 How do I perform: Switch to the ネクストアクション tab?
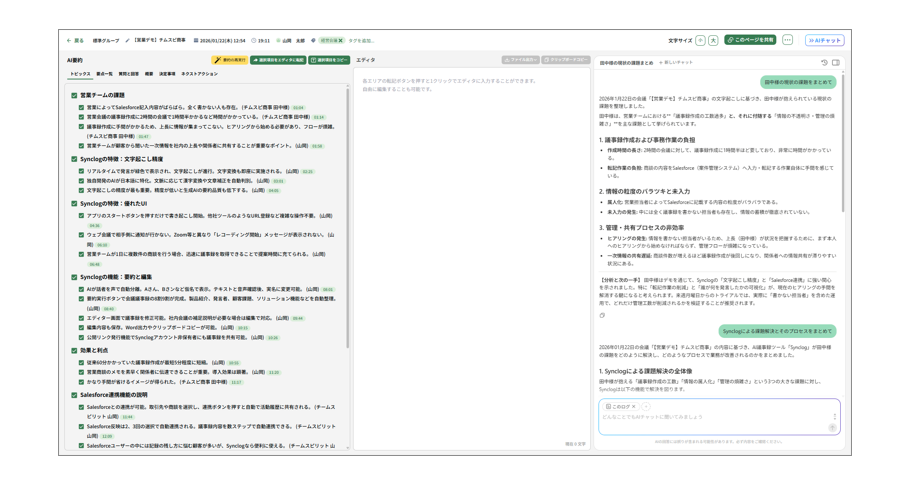click(x=199, y=74)
